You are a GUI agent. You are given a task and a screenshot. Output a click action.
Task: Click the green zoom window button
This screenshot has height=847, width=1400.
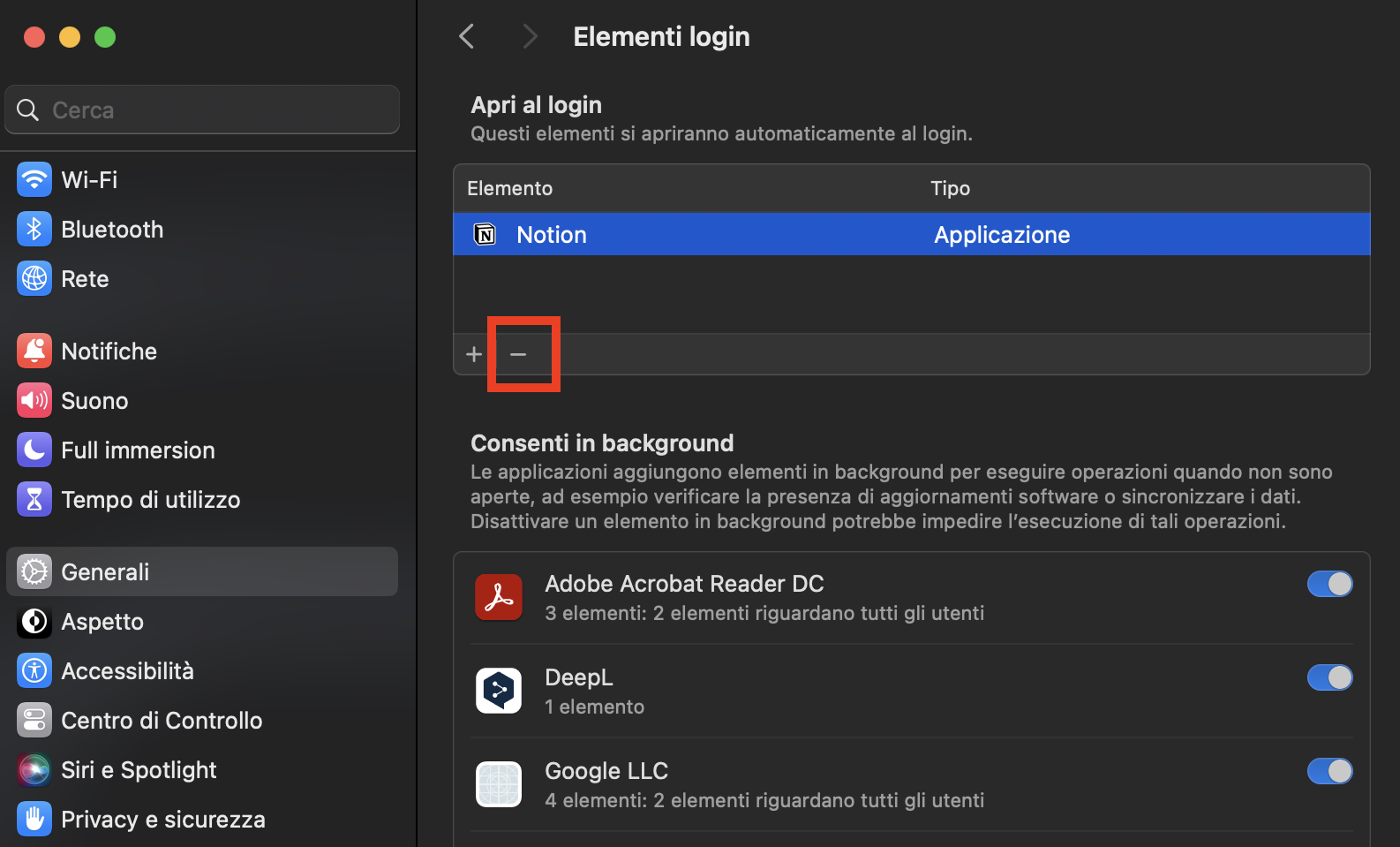[105, 37]
